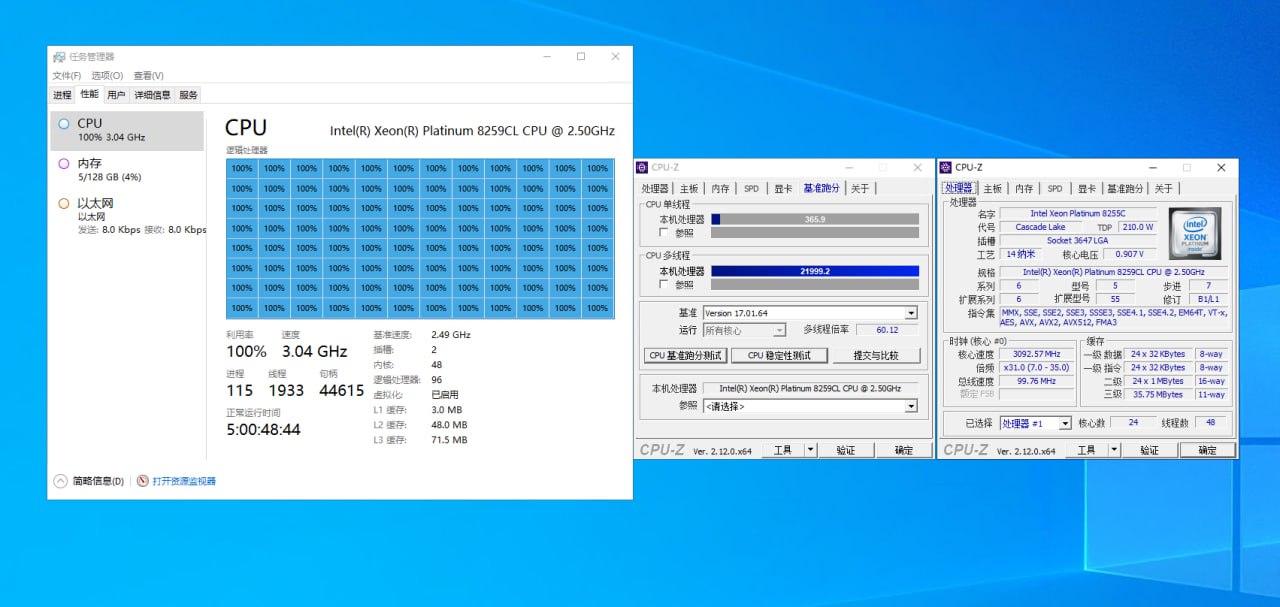
Task: Open the 内存 tab in the processor CPU-Z window
Action: (x=1024, y=188)
